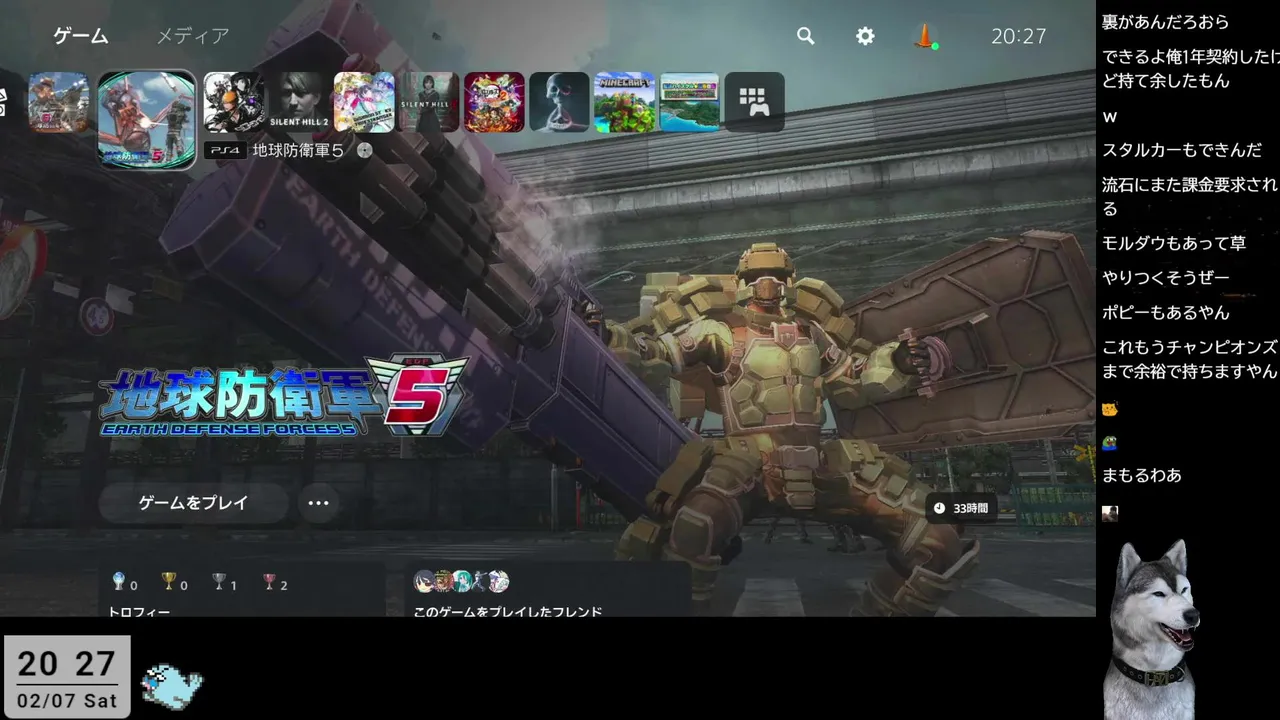Click chat message モルダウもあって草

(x=1173, y=243)
